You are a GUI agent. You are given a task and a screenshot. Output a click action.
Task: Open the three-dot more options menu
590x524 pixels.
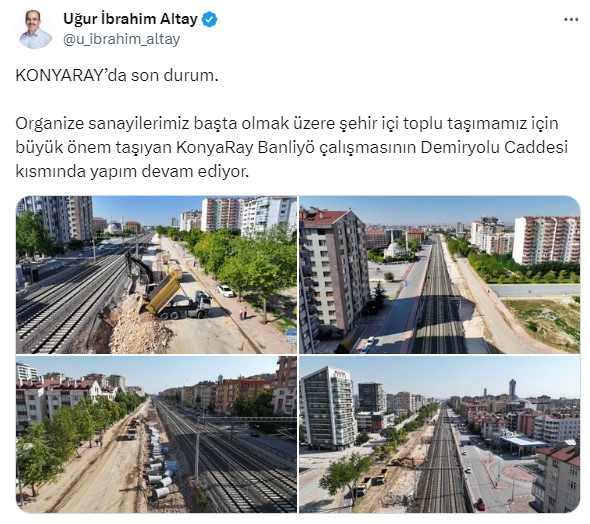coord(571,20)
